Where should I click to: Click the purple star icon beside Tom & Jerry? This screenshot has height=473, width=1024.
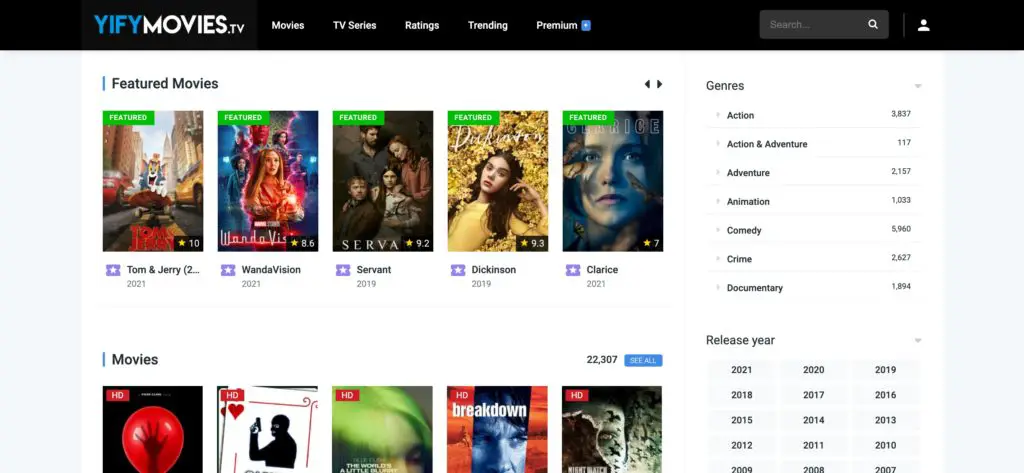(113, 270)
